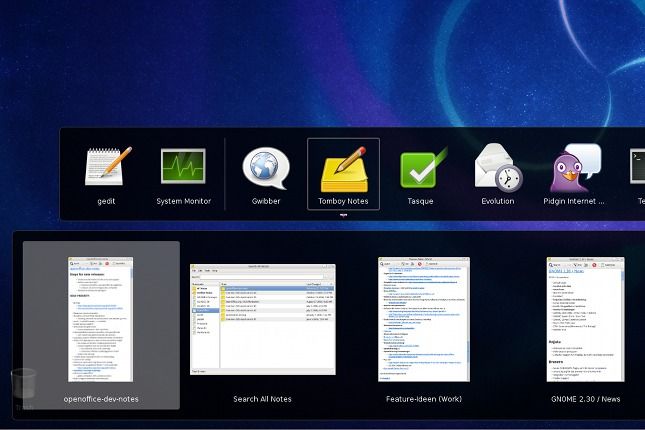
Task: Switch to the partially visible Terminal icon
Action: [638, 166]
